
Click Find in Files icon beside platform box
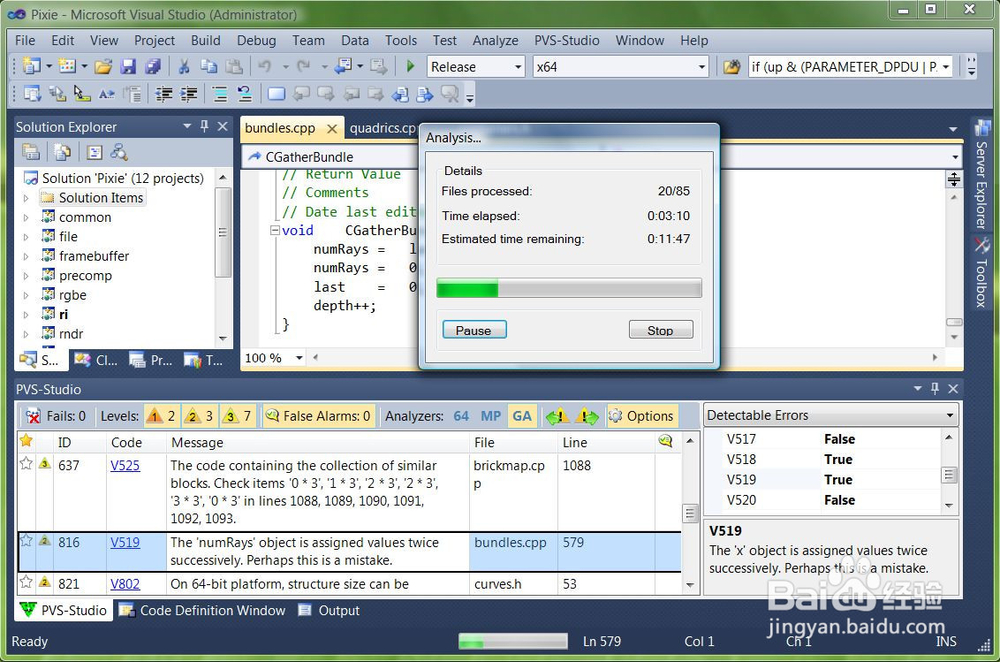pyautogui.click(x=732, y=66)
